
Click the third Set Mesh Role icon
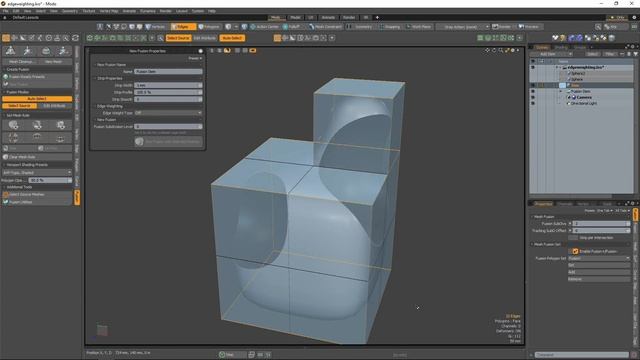[x=61, y=125]
